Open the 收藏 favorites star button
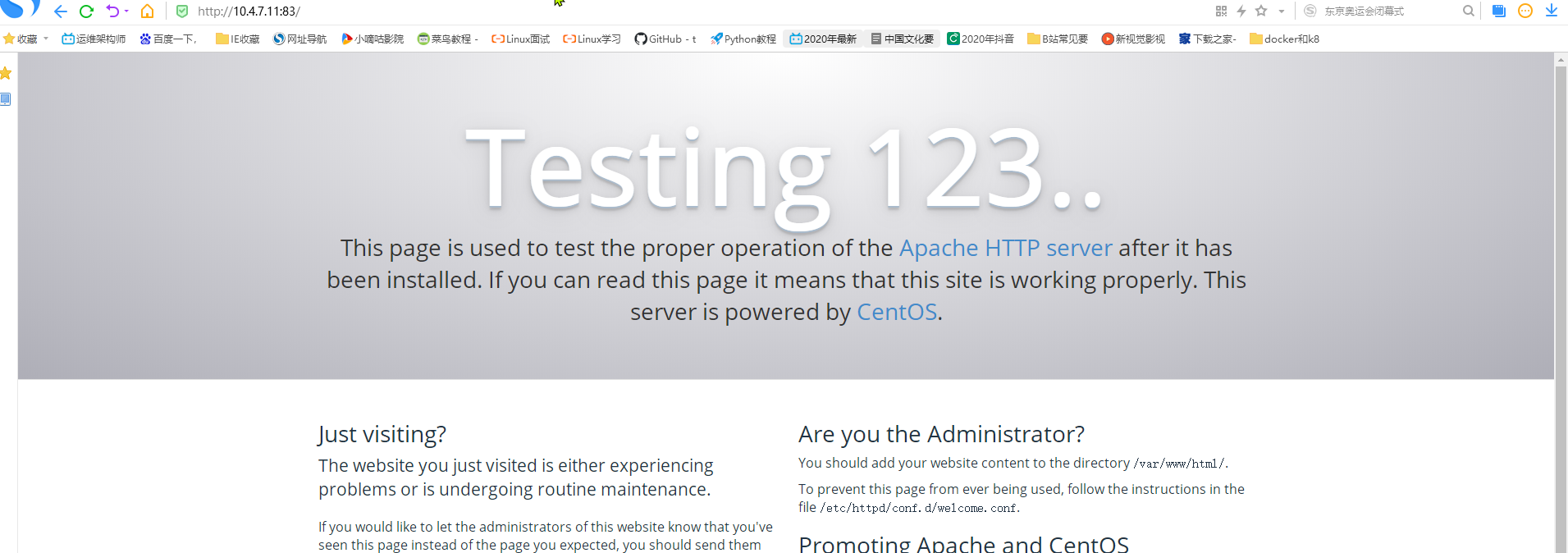Image resolution: width=1568 pixels, height=553 pixels. [x=21, y=39]
